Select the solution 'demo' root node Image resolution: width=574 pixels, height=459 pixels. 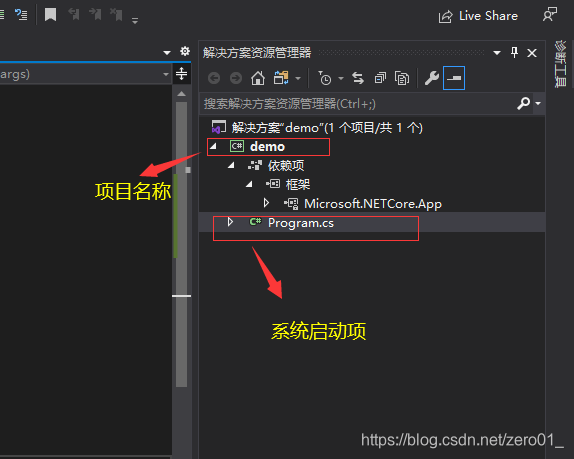[x=317, y=128]
